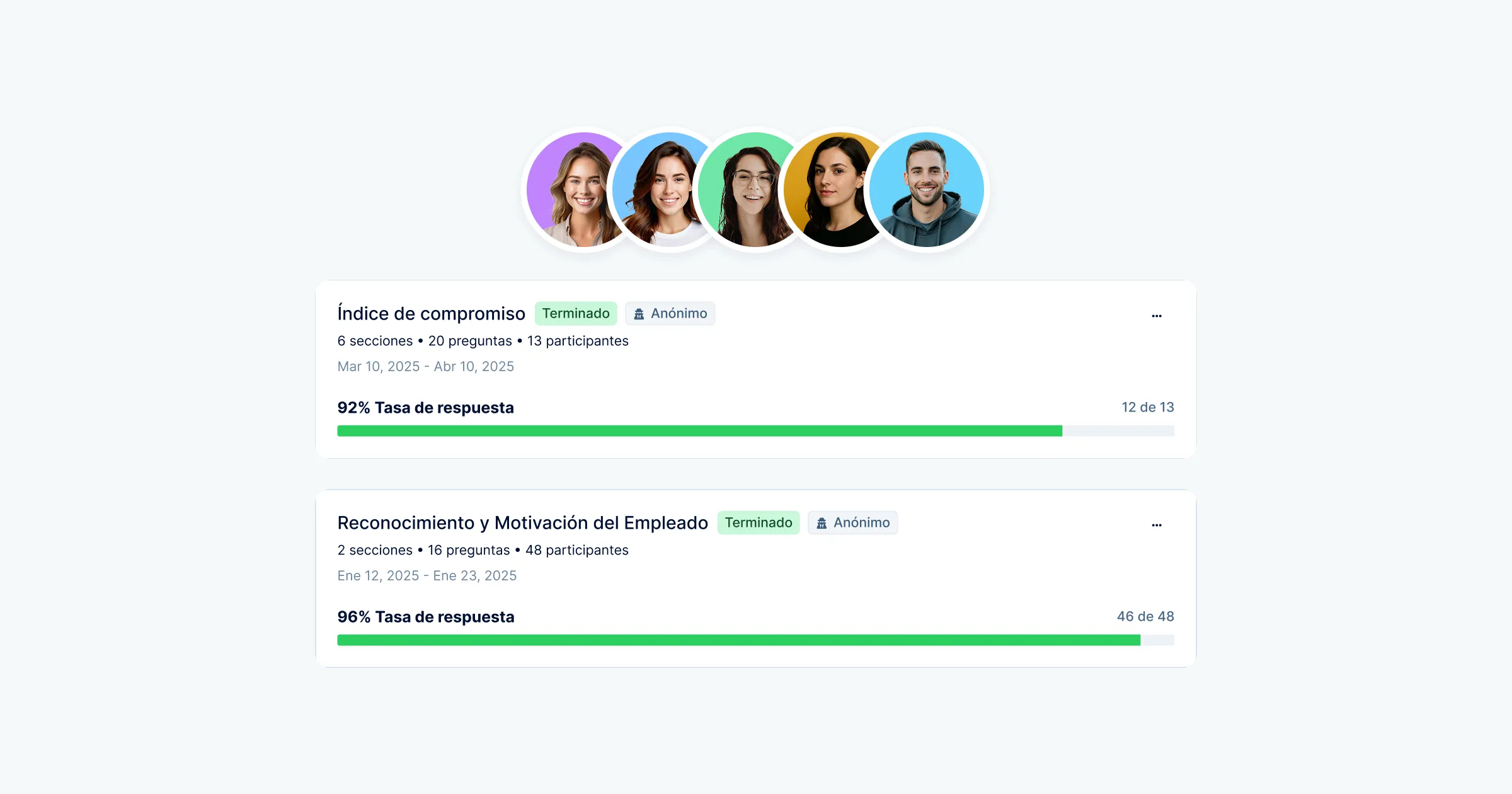
Task: Open the Índice de compromiso survey title
Action: pyautogui.click(x=431, y=313)
